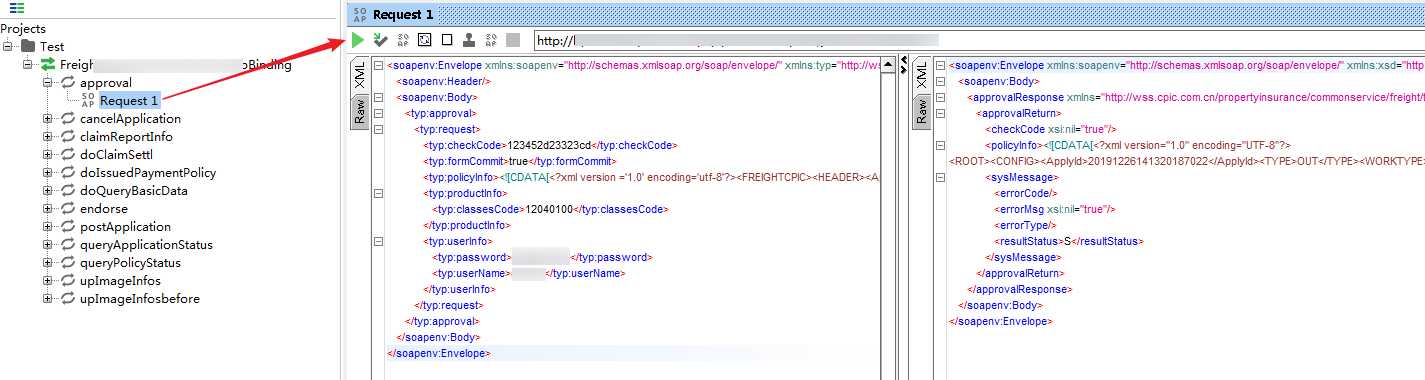Switch response editor to Raw tab
The height and width of the screenshot is (380, 1425).
click(x=922, y=113)
